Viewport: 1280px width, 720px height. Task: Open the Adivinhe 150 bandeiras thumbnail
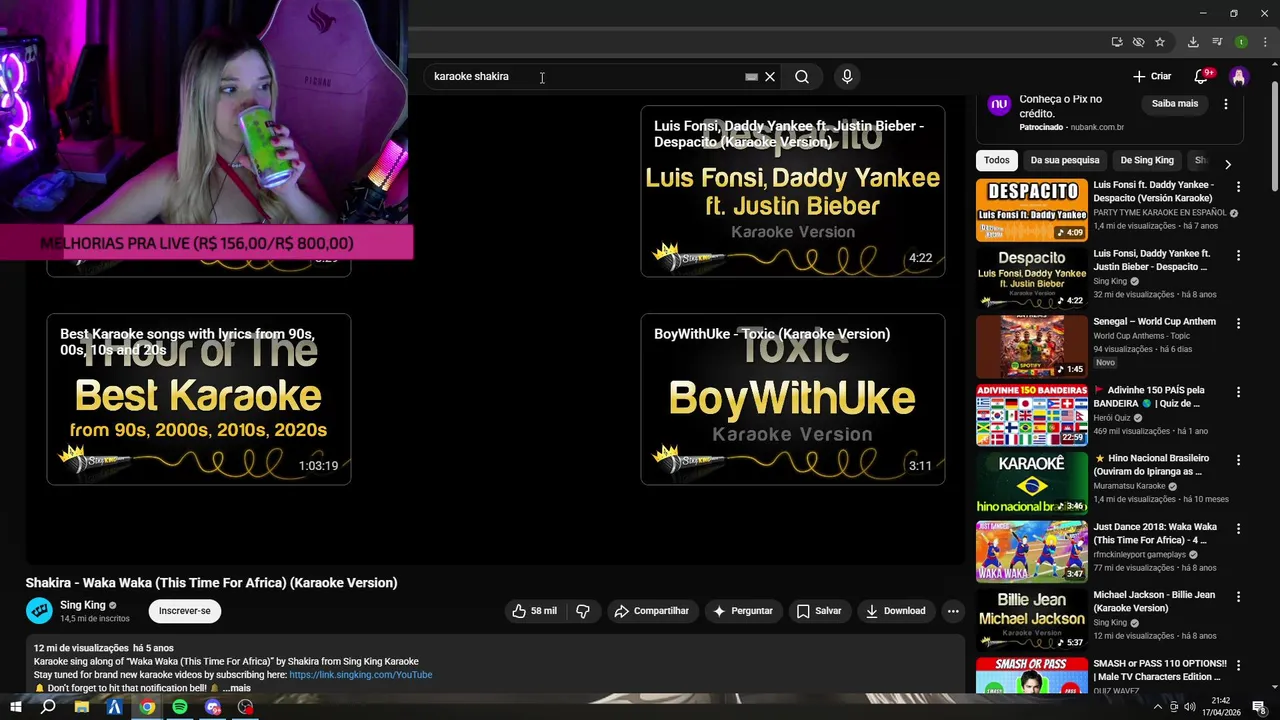click(1031, 415)
